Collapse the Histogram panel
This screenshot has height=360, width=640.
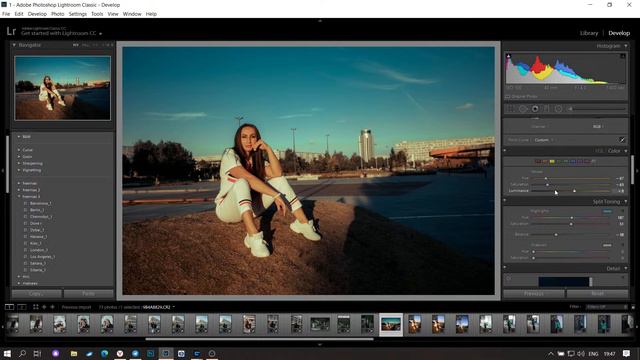point(626,46)
